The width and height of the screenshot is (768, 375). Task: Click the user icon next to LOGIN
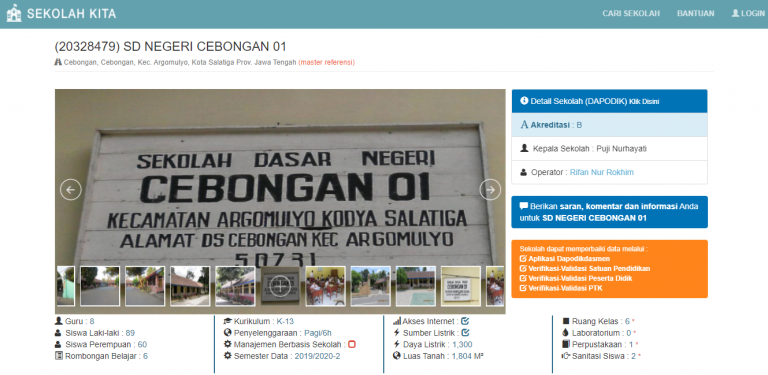point(735,13)
